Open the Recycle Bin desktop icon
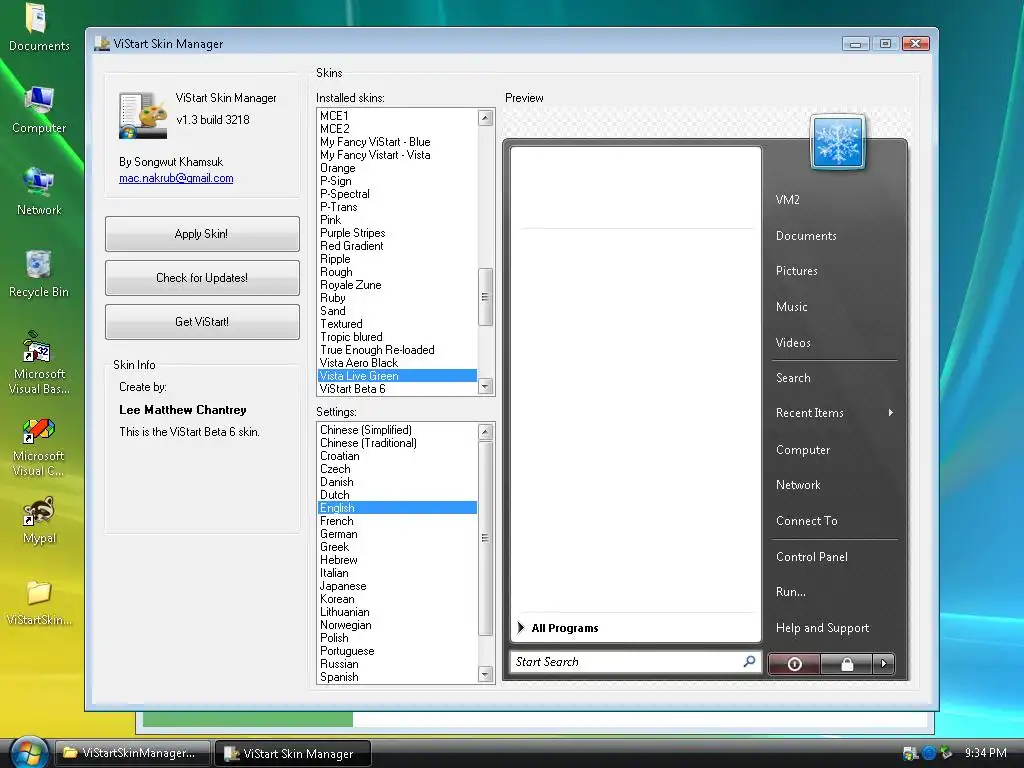 coord(39,274)
